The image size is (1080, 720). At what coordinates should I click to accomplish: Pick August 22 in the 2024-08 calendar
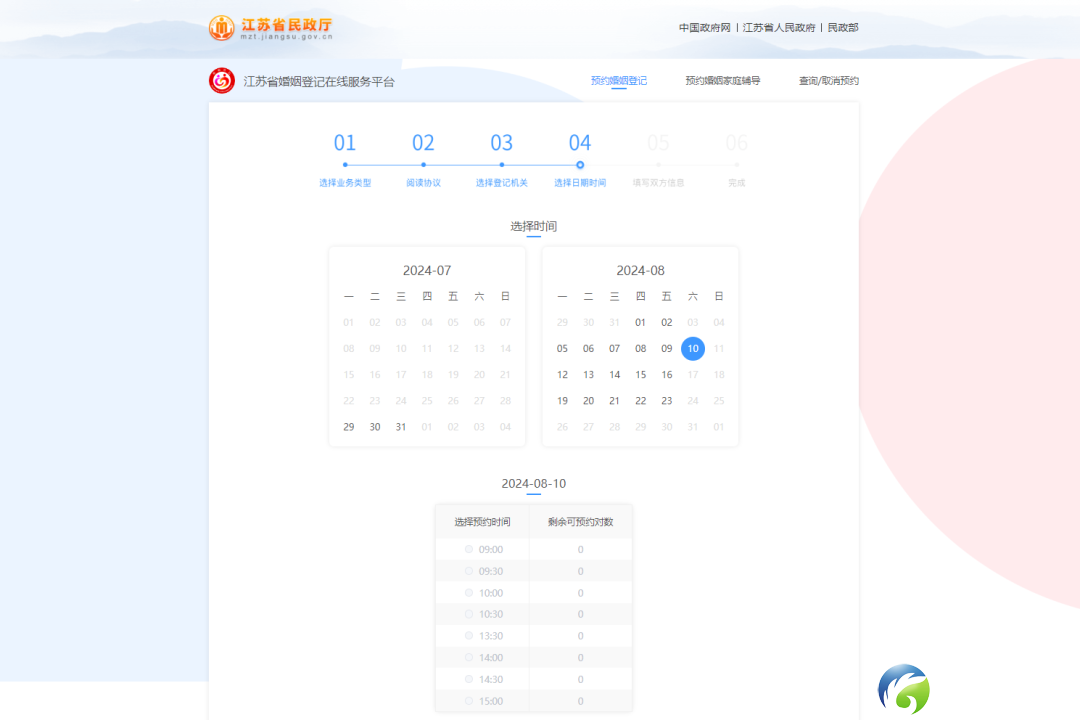(x=641, y=400)
